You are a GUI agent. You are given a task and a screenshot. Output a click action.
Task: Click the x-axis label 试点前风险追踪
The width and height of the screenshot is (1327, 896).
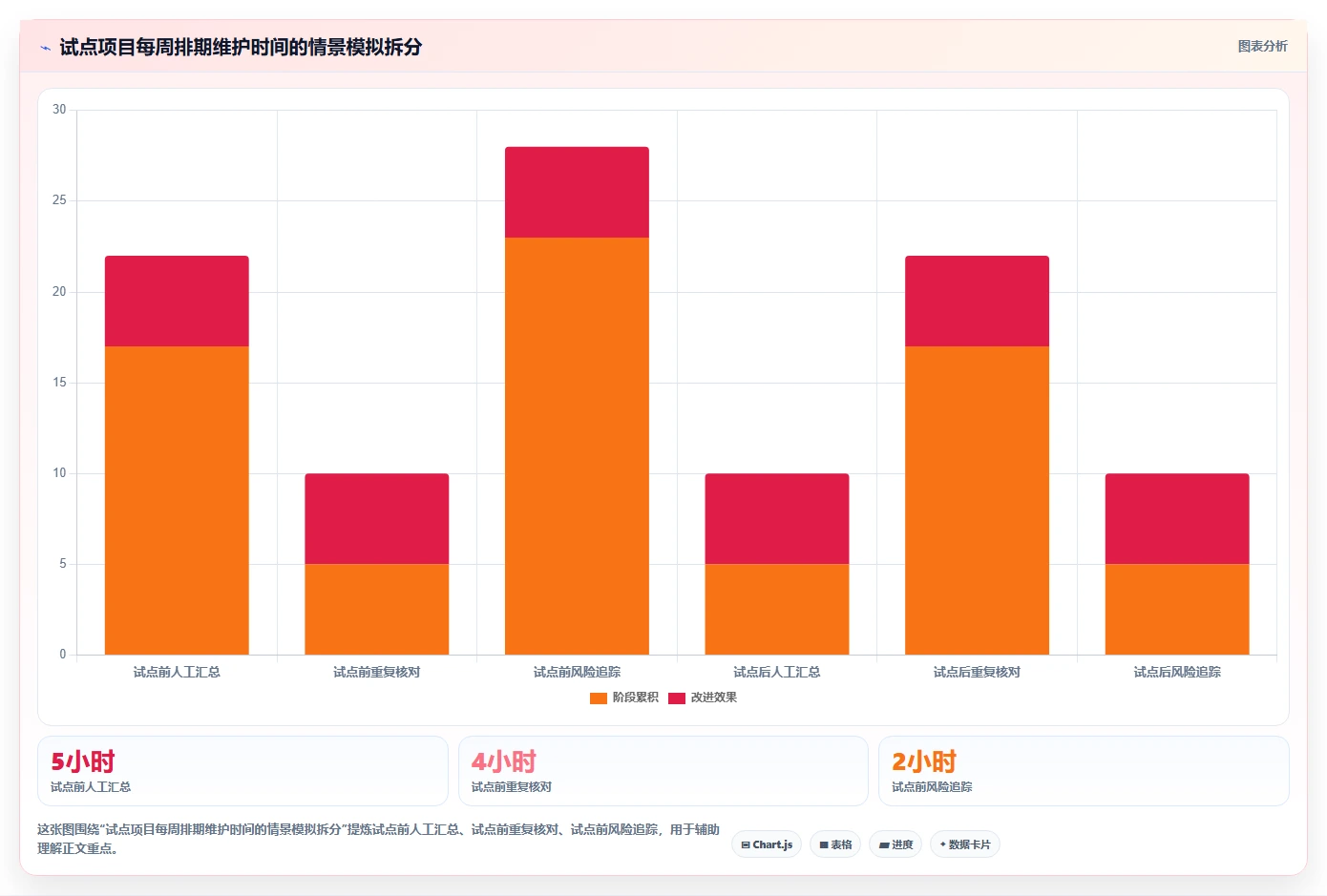[x=577, y=672]
